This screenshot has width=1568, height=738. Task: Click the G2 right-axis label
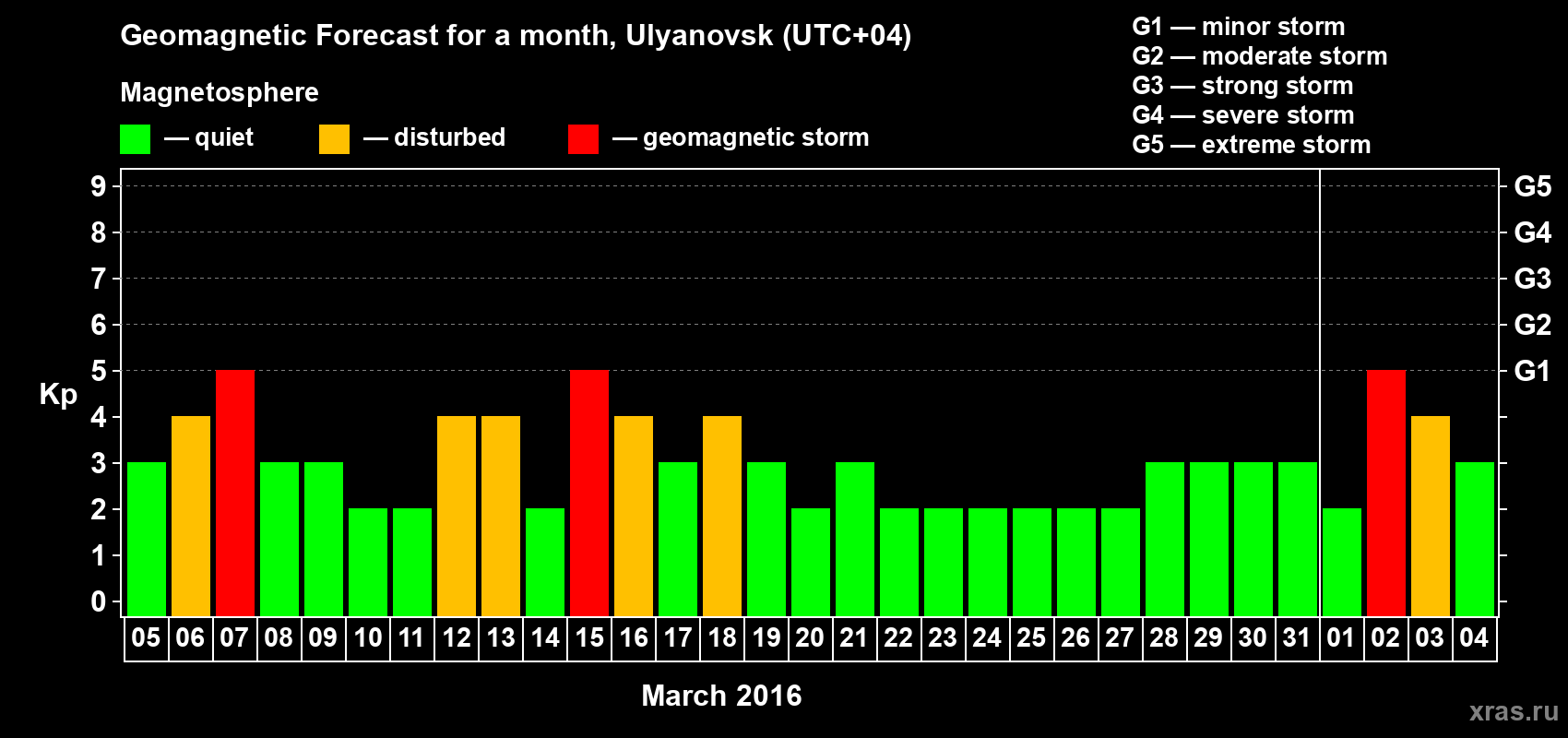tap(1533, 325)
